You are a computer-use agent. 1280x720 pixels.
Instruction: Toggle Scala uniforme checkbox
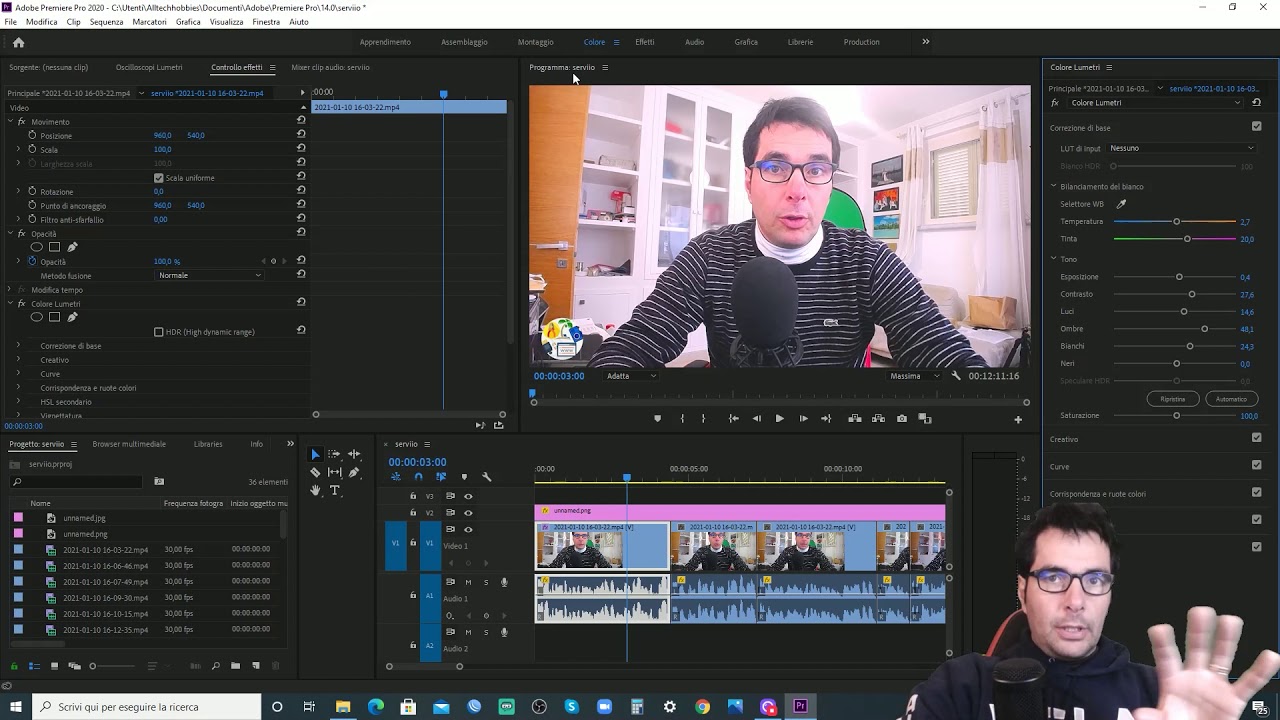click(158, 178)
